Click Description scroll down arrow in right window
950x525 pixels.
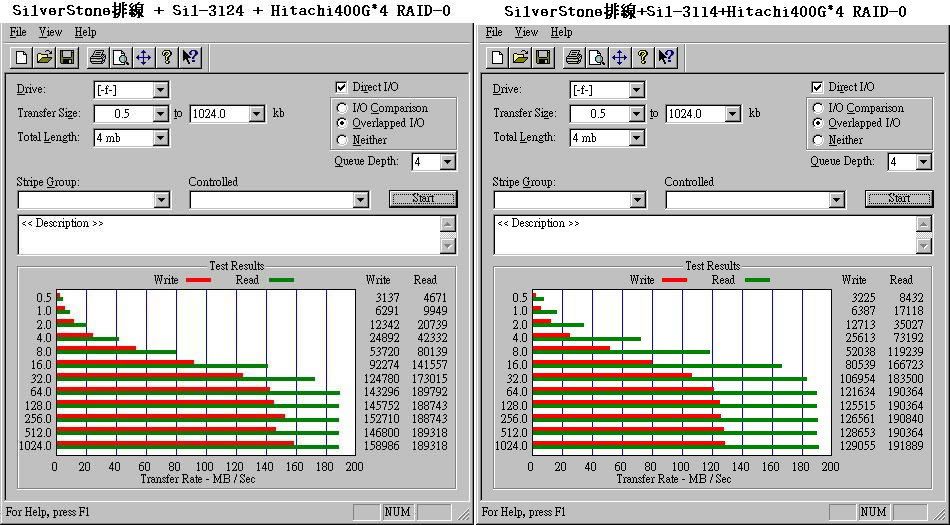(924, 245)
